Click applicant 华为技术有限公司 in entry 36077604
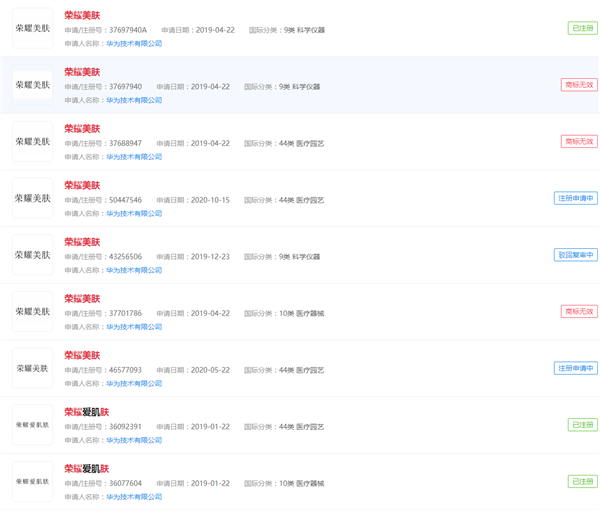 (134, 497)
